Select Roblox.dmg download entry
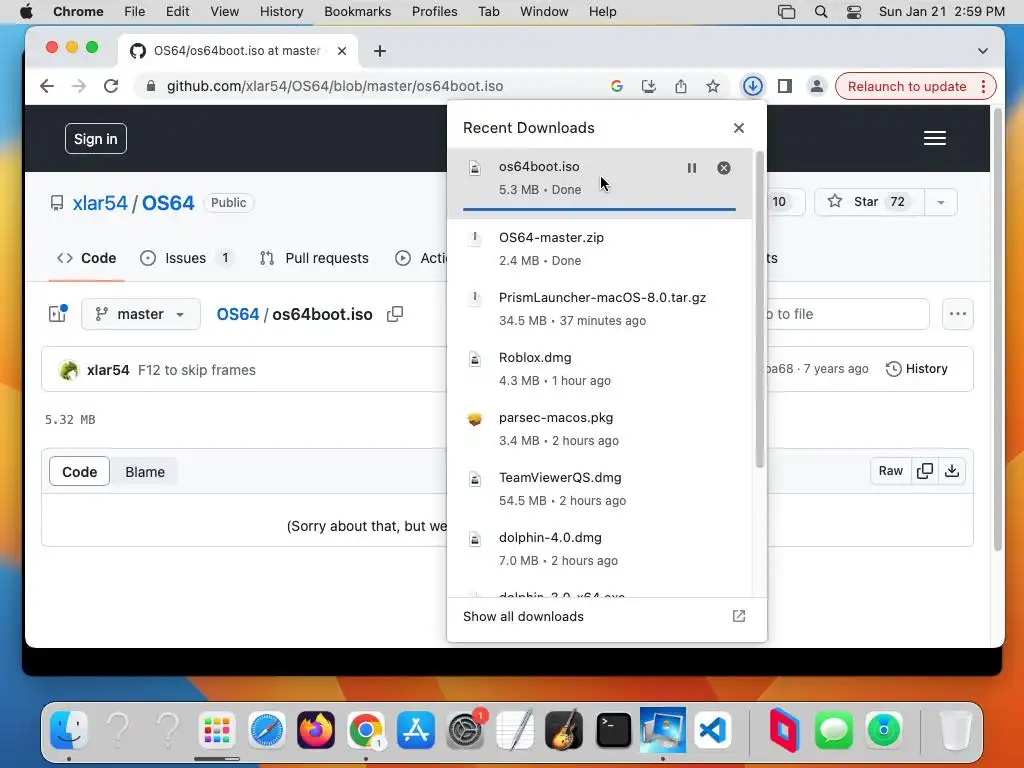The image size is (1024, 768). point(600,369)
